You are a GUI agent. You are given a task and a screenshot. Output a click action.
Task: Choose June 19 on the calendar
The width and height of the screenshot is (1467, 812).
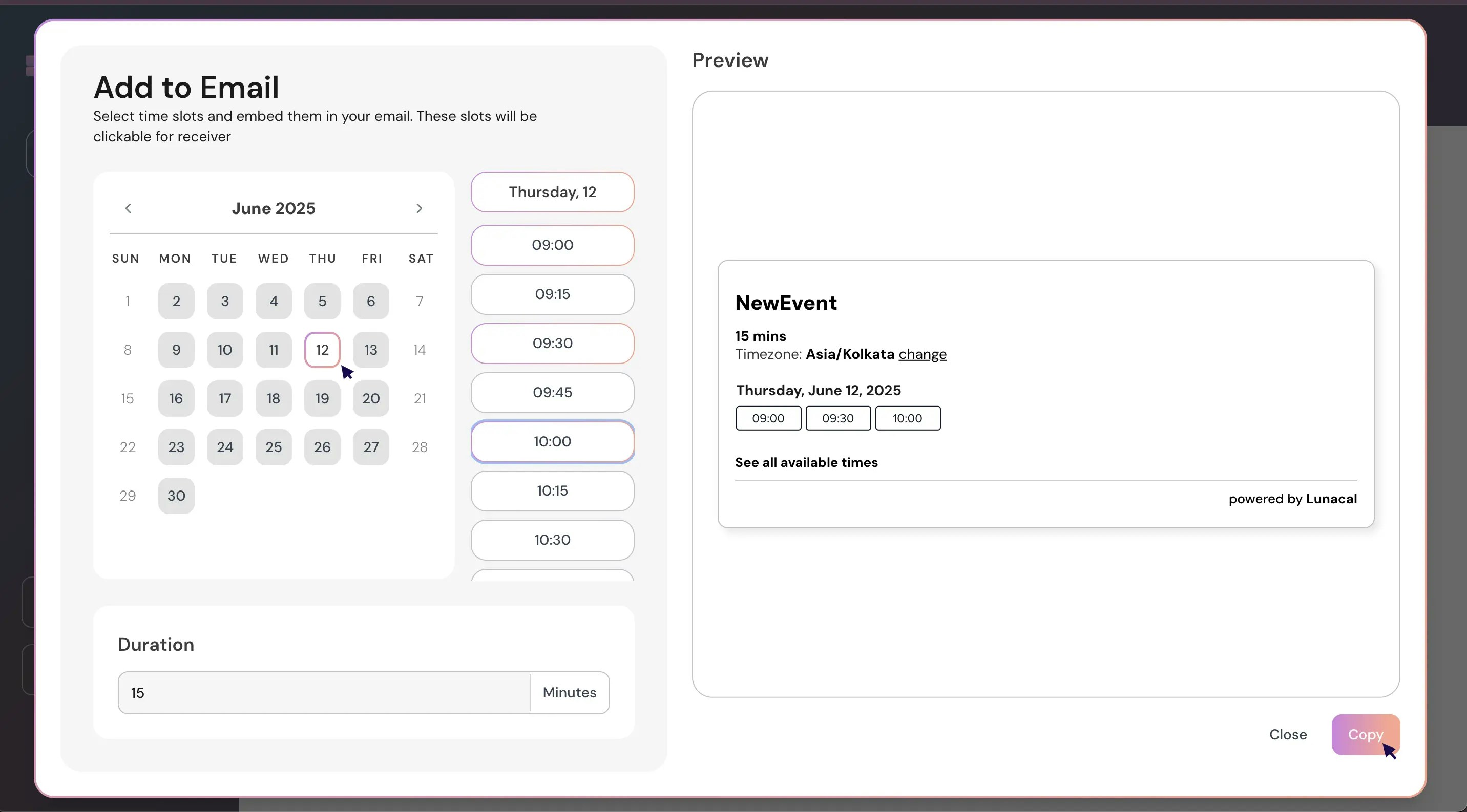[x=322, y=398]
